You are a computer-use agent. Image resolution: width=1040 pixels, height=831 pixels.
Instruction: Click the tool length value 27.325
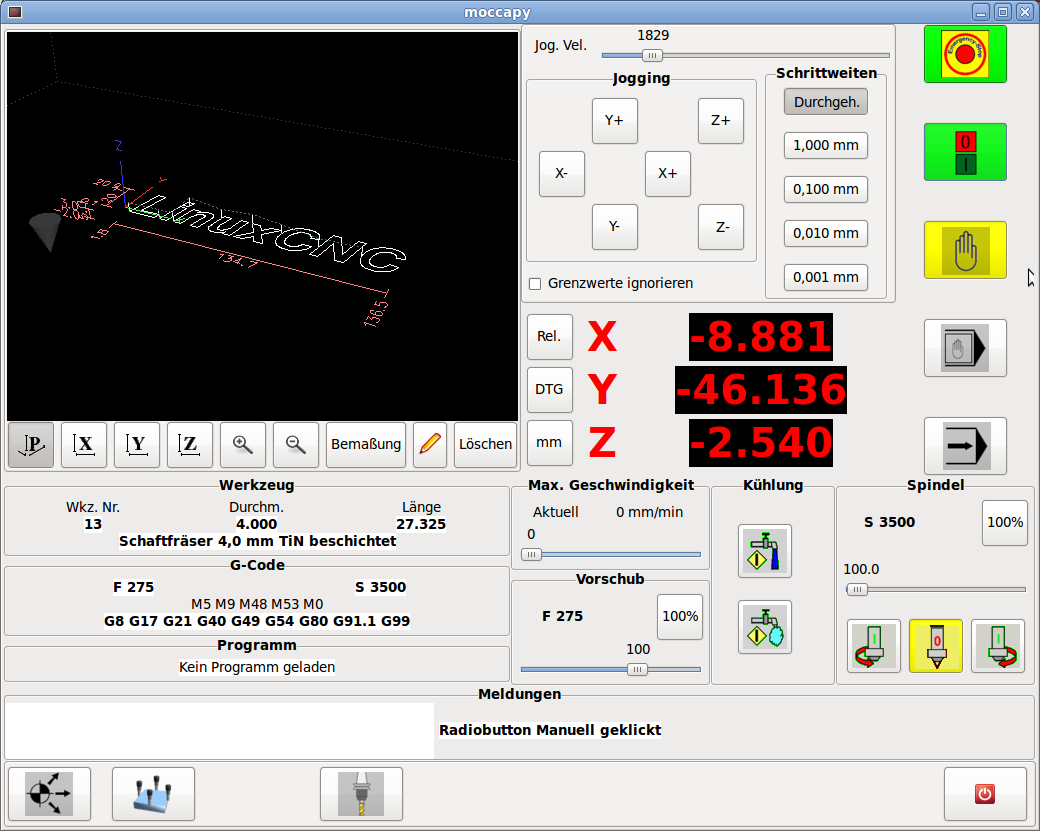(421, 525)
